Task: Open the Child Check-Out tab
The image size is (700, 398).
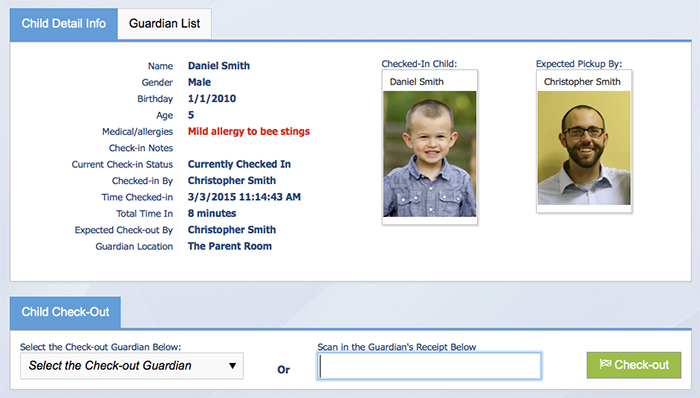Action: (x=65, y=312)
